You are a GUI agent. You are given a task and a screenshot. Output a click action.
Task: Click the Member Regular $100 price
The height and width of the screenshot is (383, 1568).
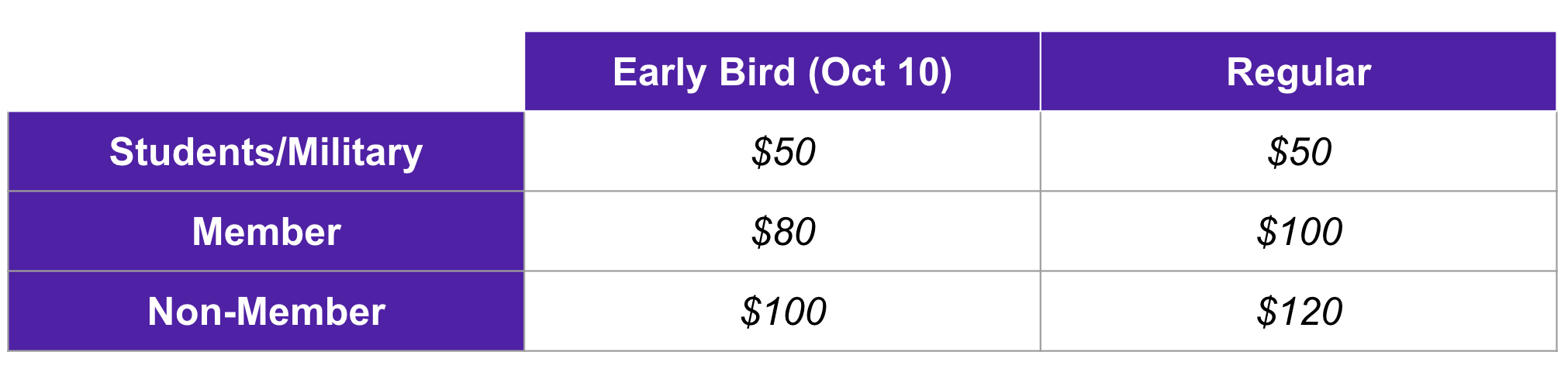[1300, 232]
